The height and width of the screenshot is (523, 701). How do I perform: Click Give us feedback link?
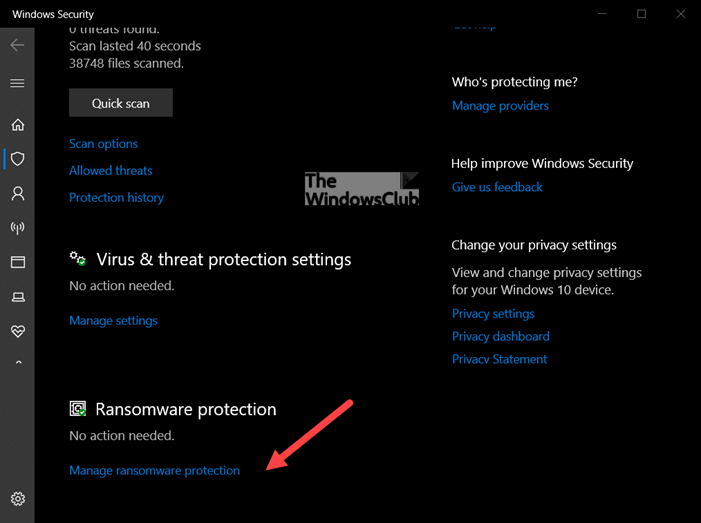coord(497,187)
